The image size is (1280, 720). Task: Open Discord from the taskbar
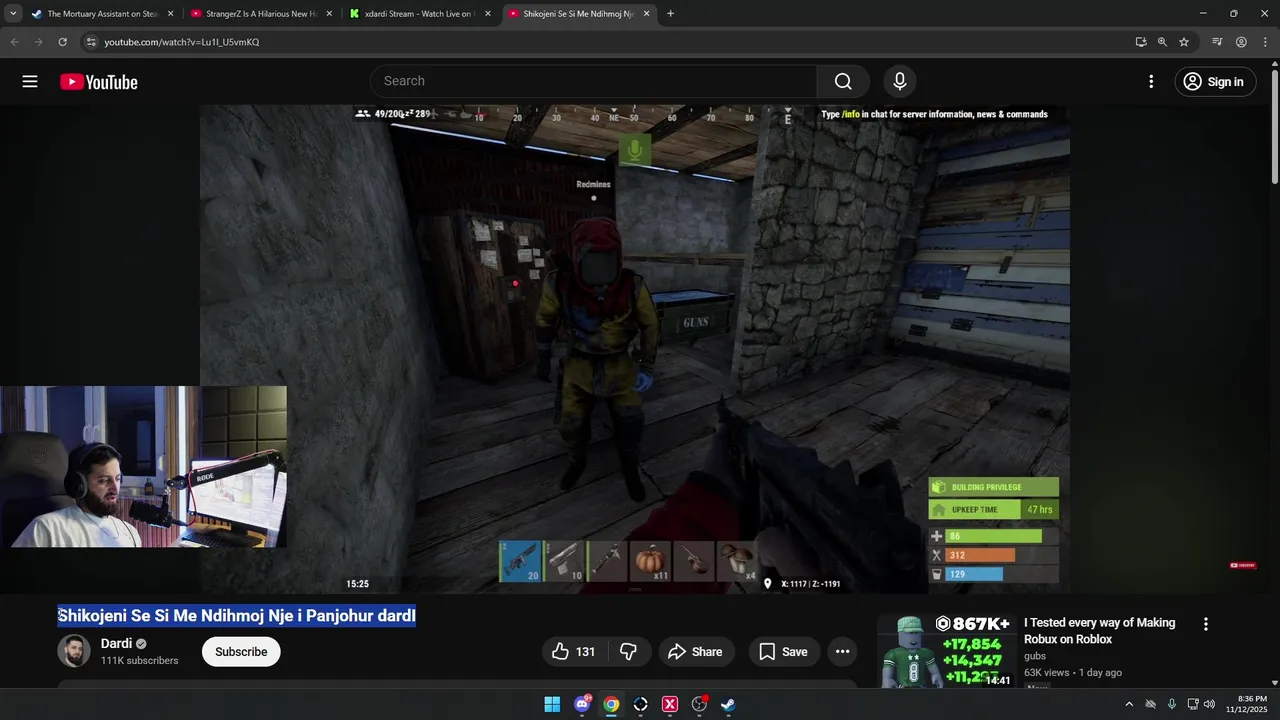point(582,704)
